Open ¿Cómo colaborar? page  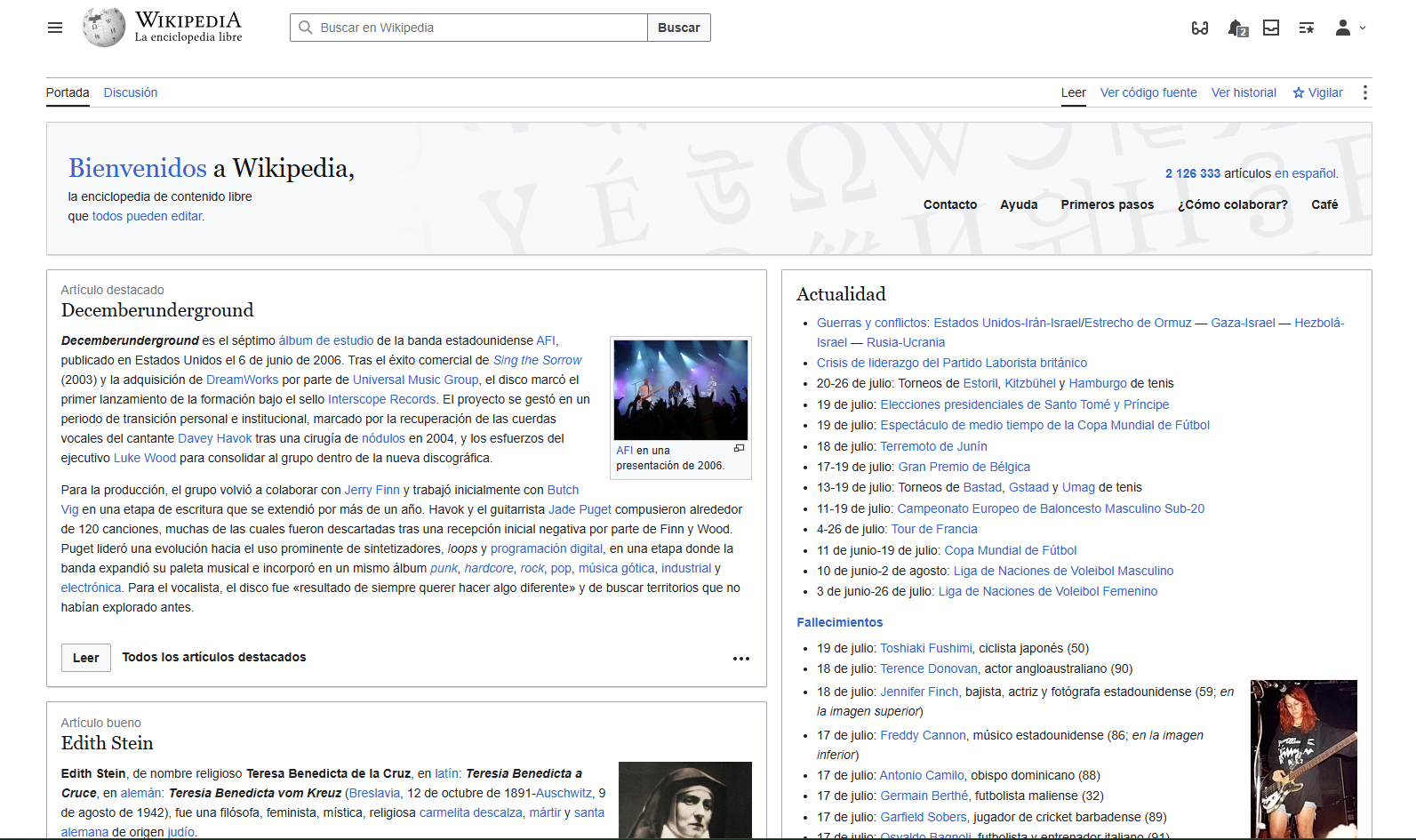(1233, 204)
